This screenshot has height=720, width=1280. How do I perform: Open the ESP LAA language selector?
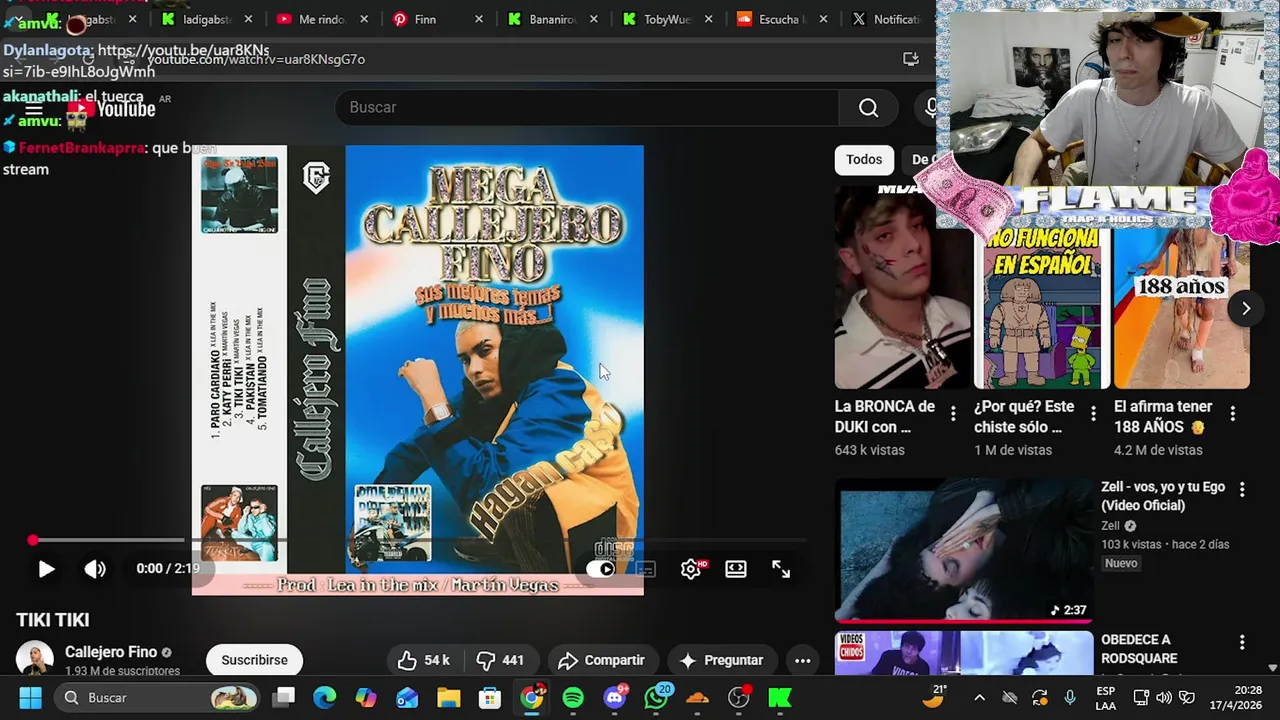(1105, 697)
